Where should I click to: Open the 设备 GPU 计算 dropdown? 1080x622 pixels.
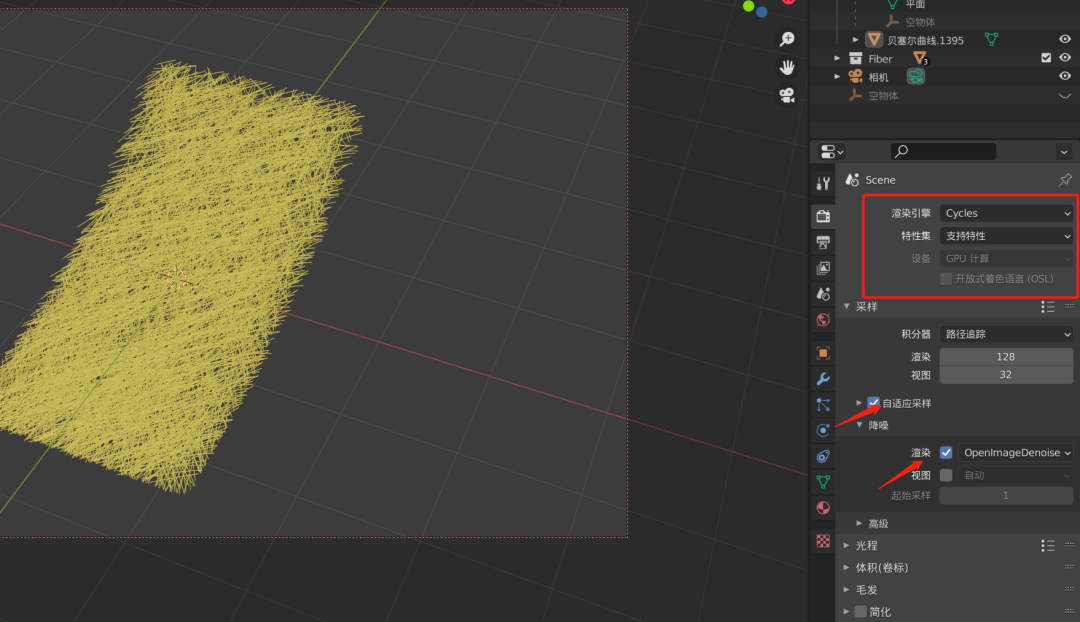(1006, 258)
